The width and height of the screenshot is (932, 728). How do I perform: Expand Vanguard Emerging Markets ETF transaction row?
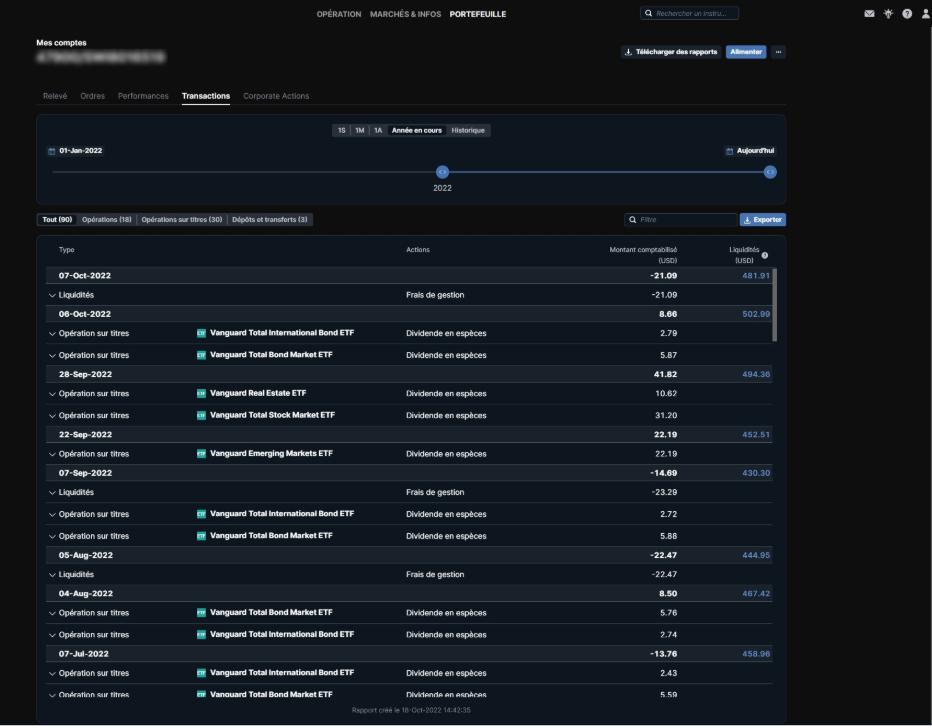tap(52, 454)
